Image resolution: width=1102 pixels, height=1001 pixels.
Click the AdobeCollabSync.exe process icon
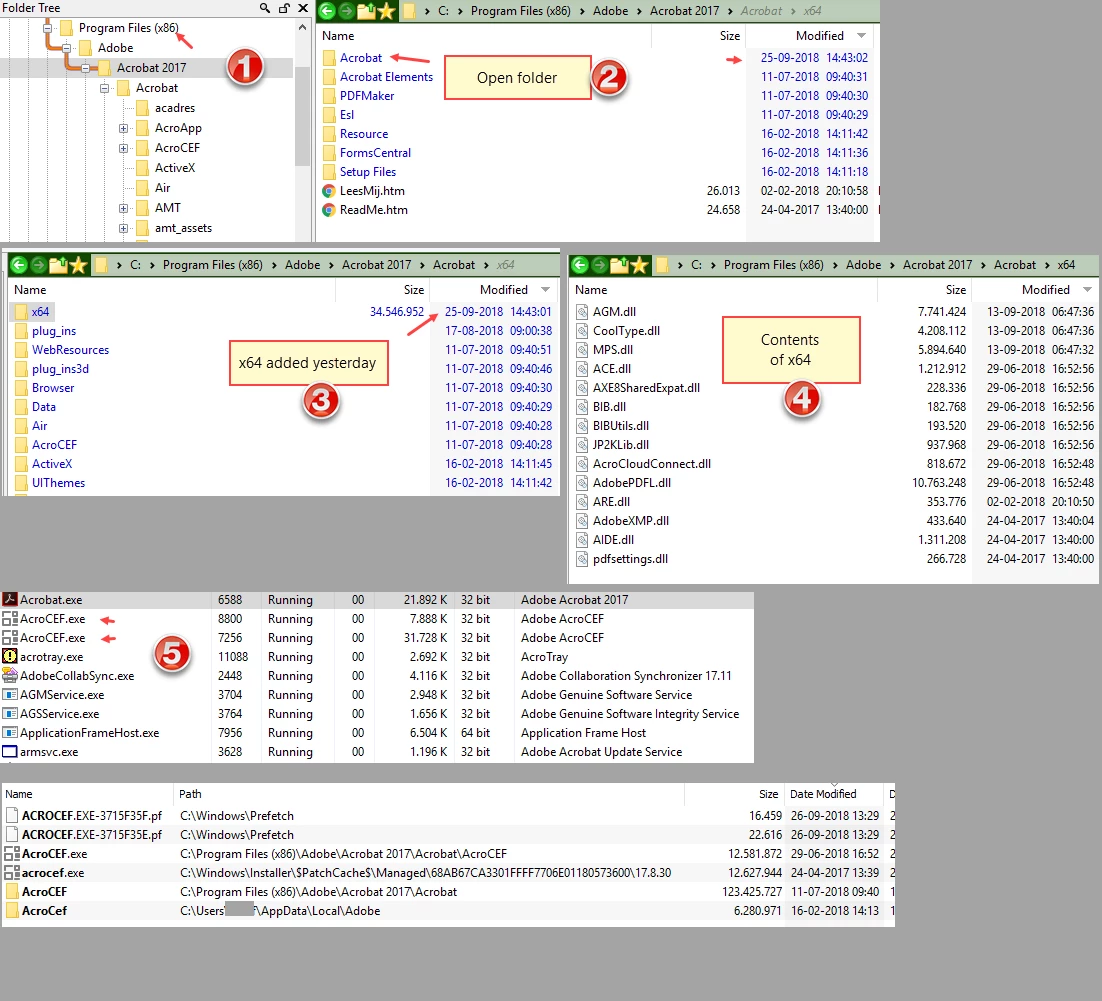pos(10,676)
